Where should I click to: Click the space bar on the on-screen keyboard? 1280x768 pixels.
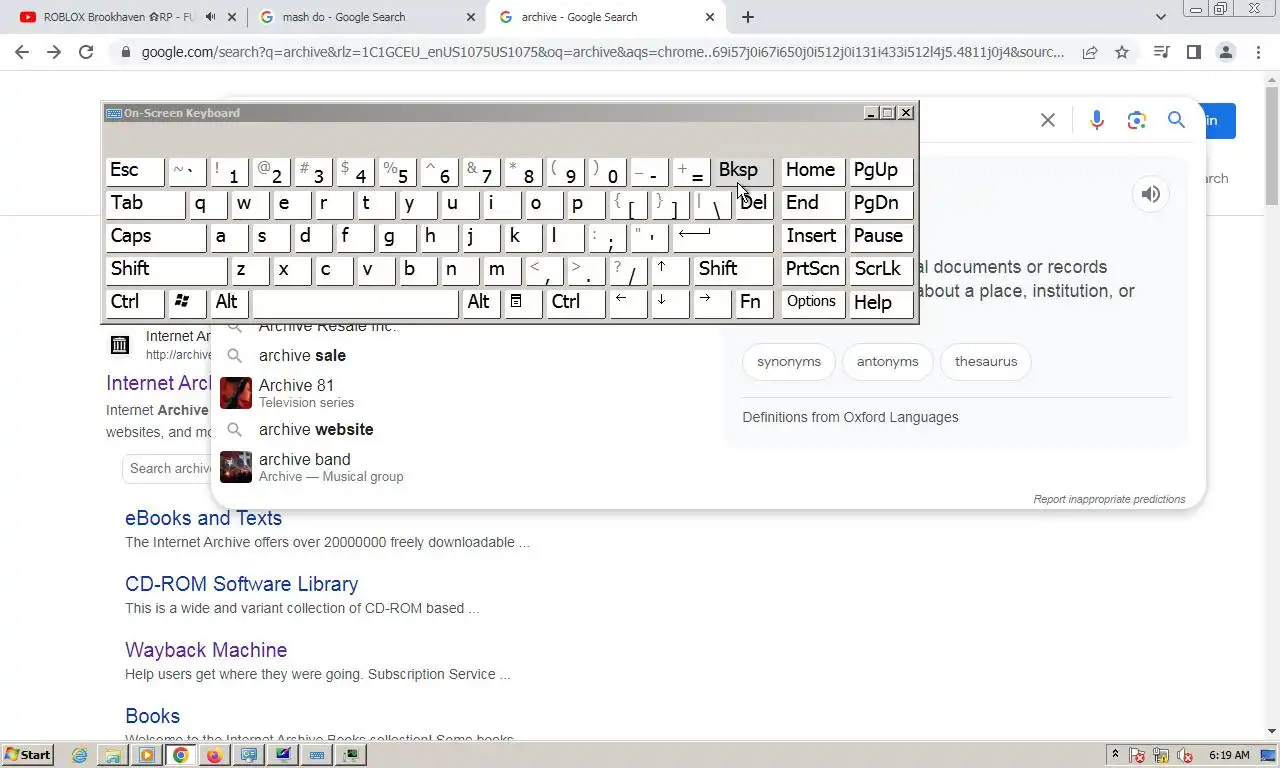coord(355,303)
